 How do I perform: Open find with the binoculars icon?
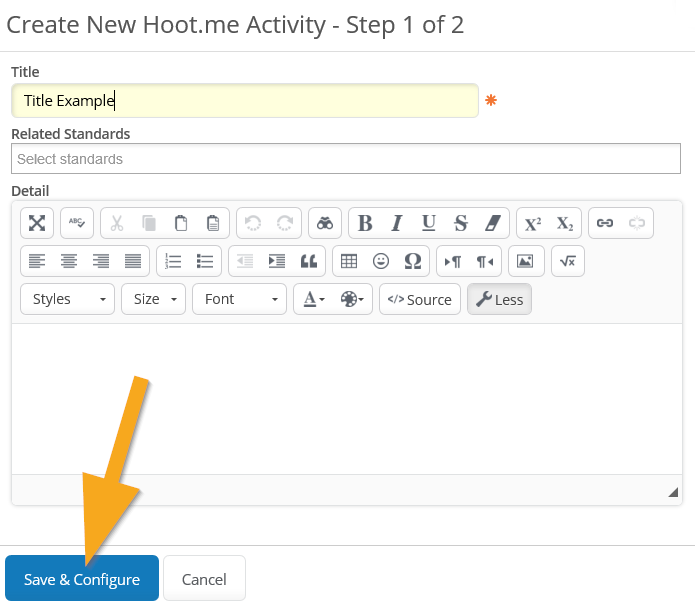[325, 223]
